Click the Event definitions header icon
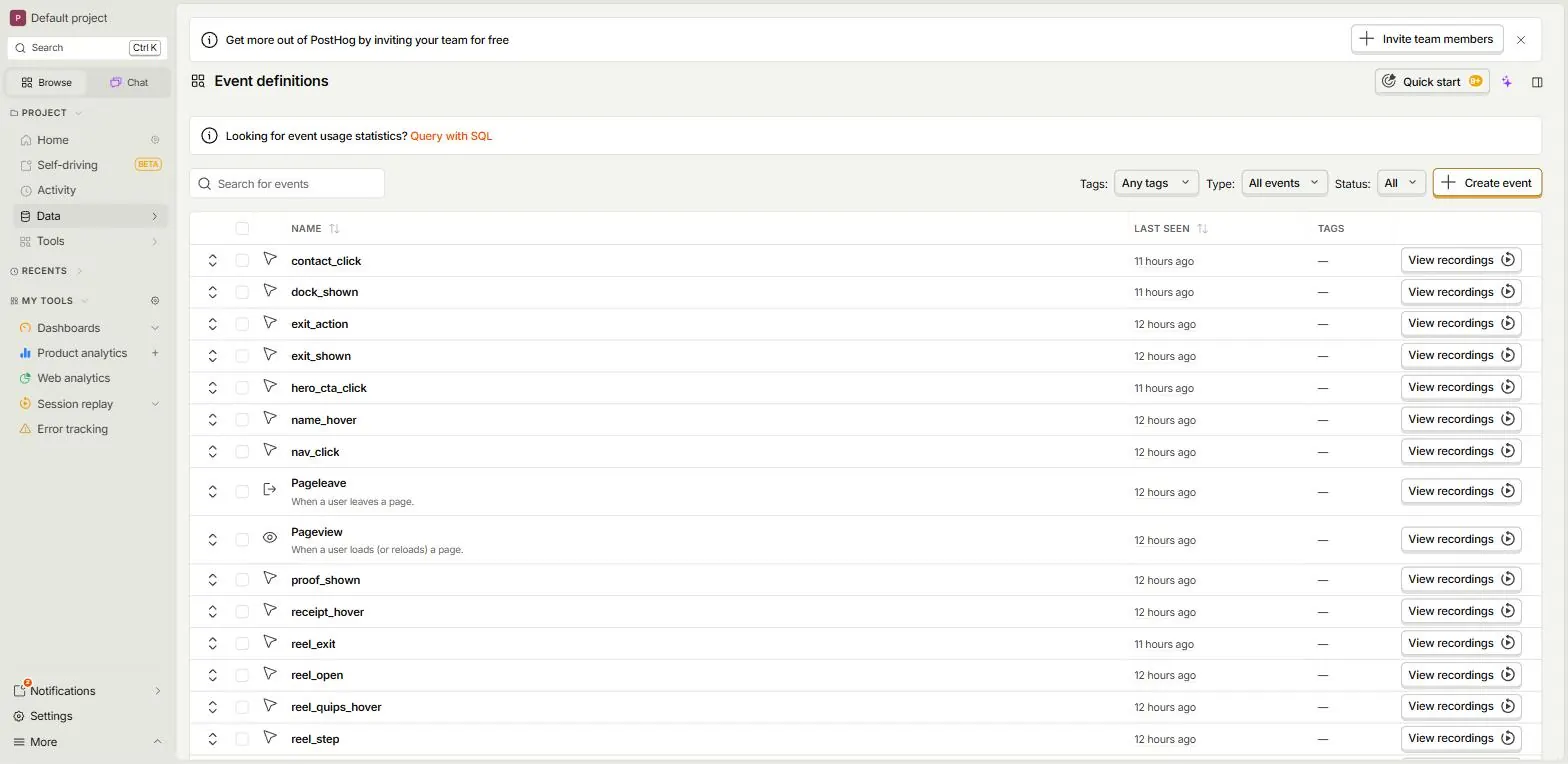1568x764 pixels. tap(198, 81)
